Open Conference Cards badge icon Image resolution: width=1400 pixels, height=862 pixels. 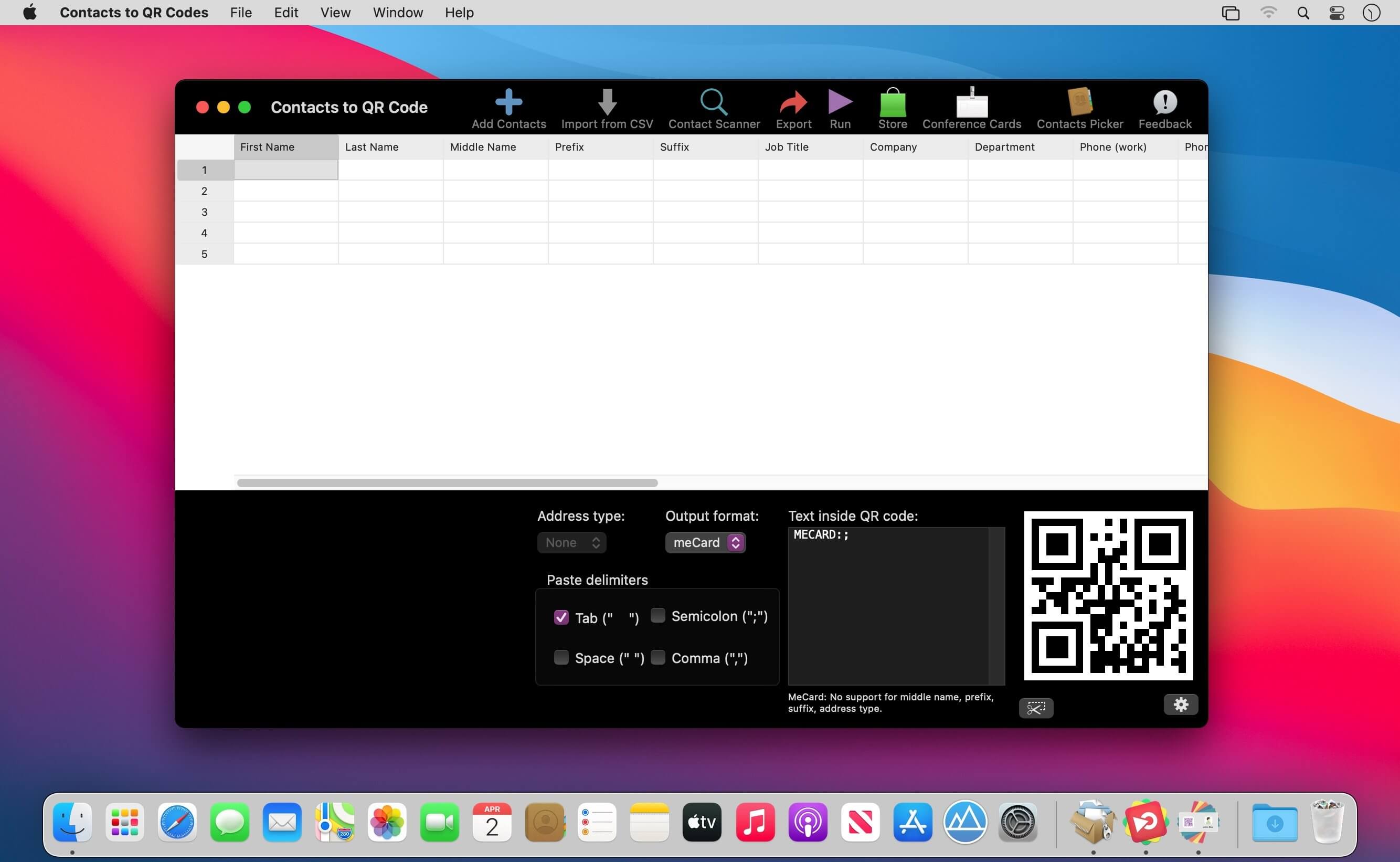[971, 104]
